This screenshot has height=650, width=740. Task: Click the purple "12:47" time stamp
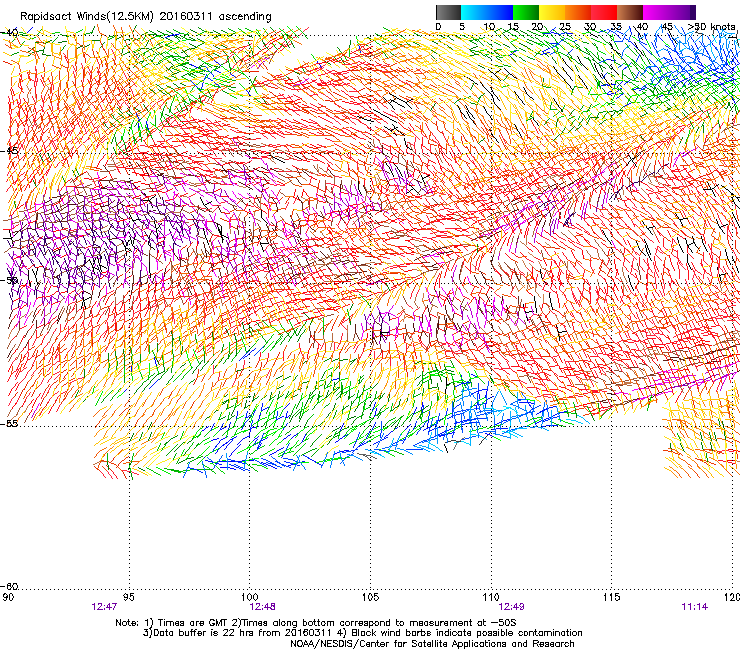pos(104,607)
